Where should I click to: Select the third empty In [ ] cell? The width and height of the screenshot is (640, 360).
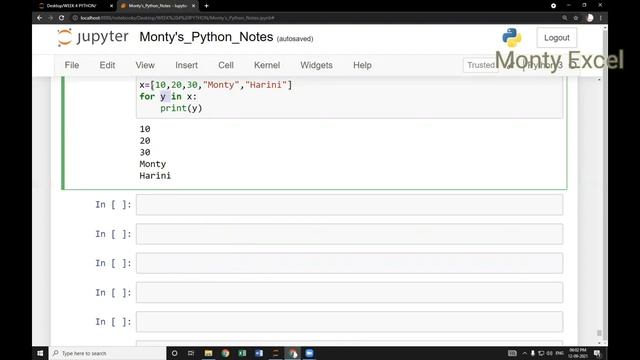tap(349, 263)
